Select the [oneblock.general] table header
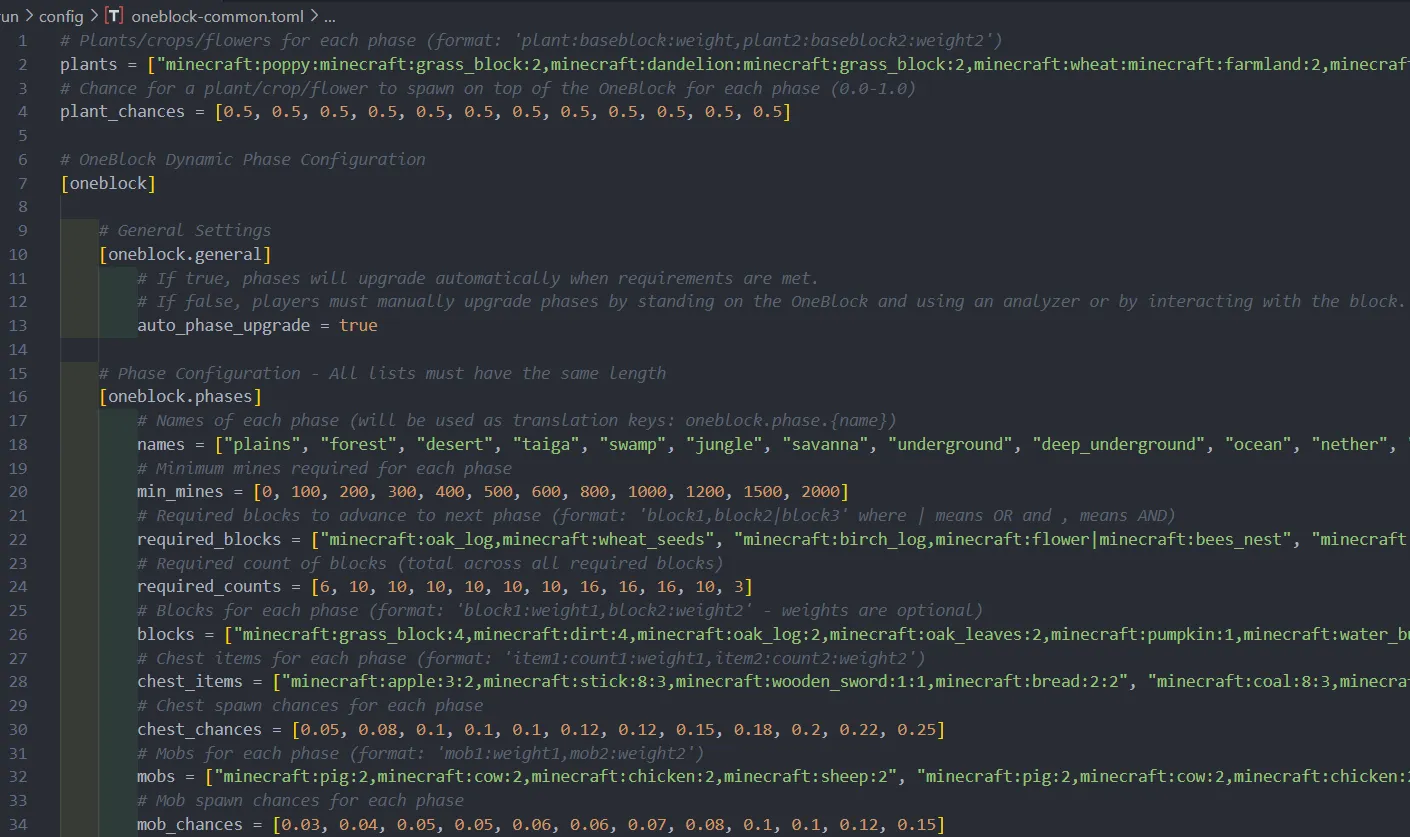1410x837 pixels. click(x=185, y=254)
